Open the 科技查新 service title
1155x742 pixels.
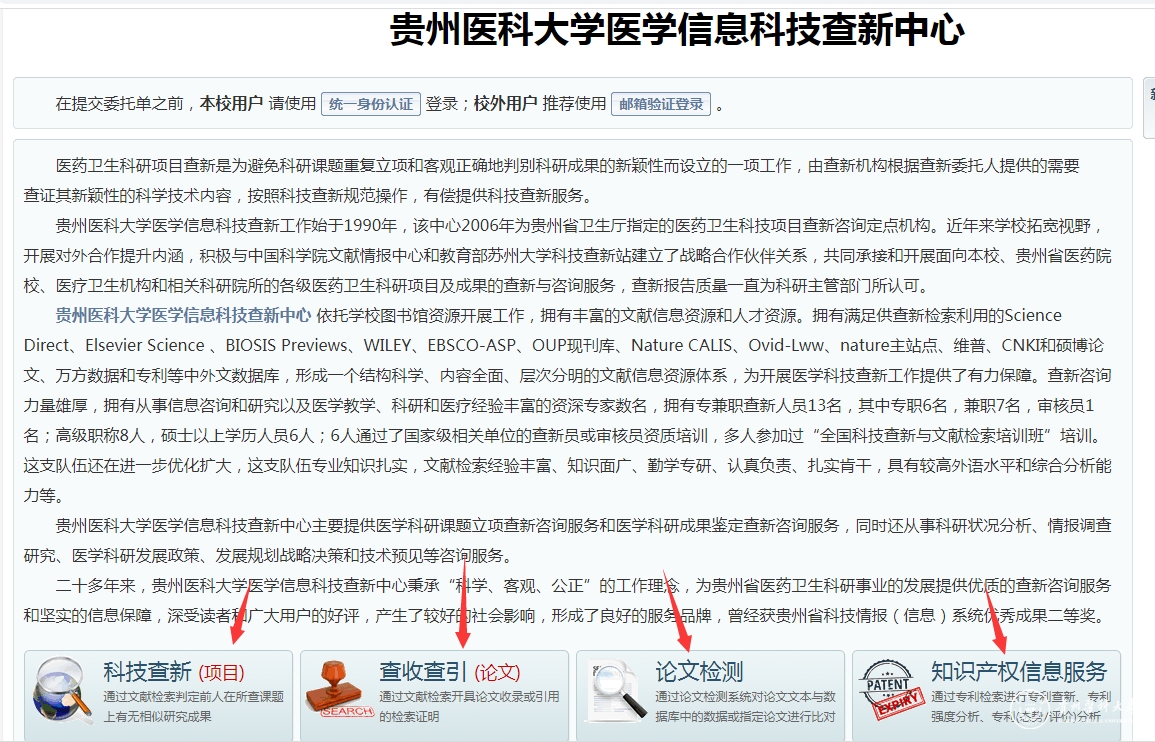(148, 671)
